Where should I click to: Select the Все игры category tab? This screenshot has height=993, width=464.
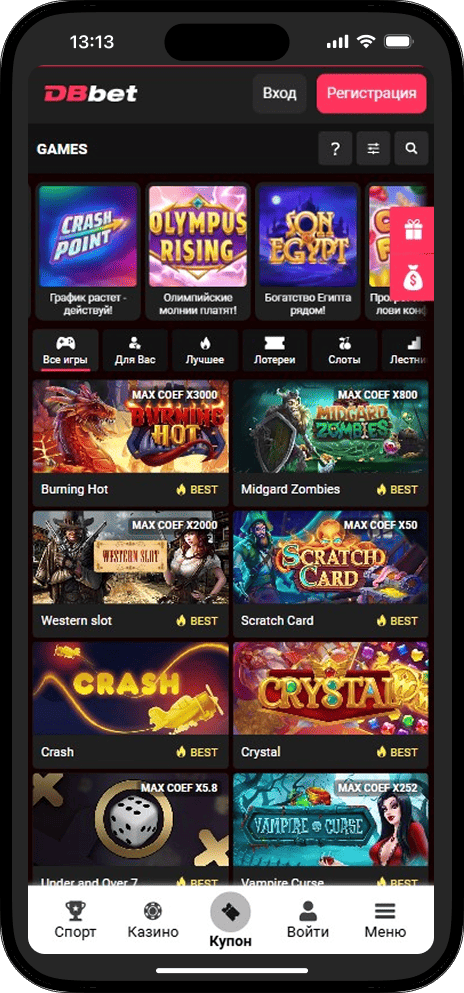[66, 350]
